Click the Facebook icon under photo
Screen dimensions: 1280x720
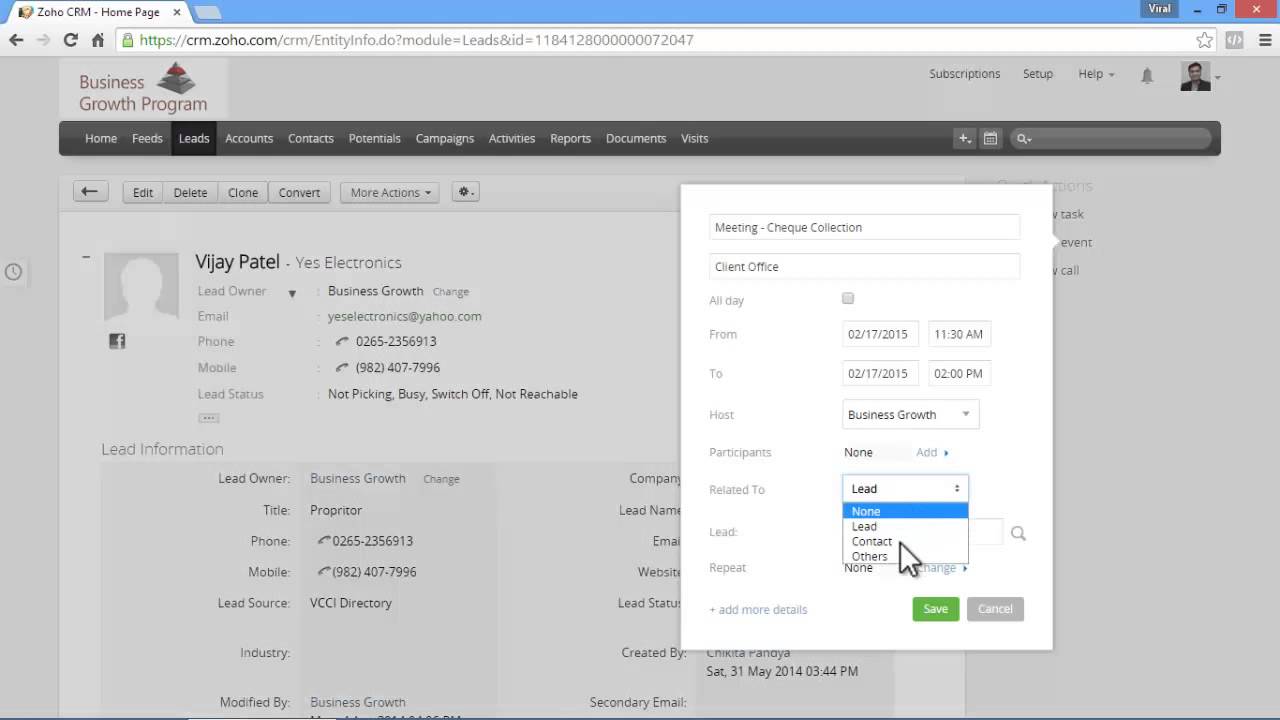(x=117, y=341)
